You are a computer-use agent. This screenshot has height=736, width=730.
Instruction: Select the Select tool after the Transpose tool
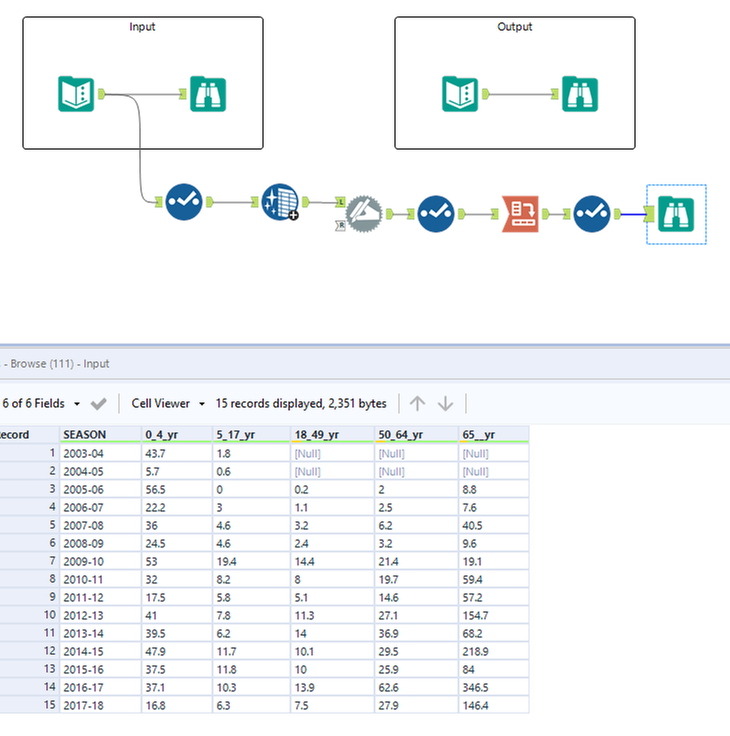[592, 214]
